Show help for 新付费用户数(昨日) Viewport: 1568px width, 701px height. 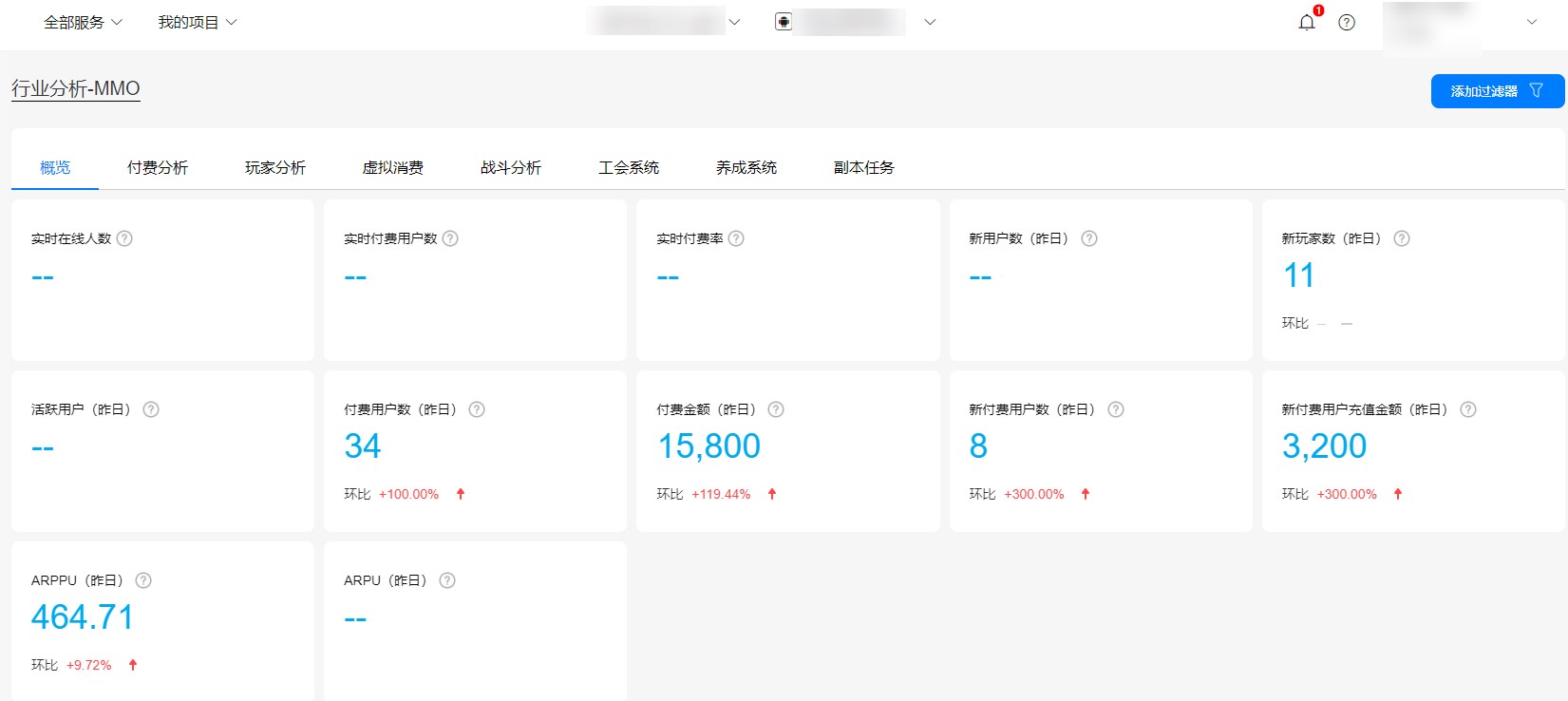pyautogui.click(x=1116, y=409)
